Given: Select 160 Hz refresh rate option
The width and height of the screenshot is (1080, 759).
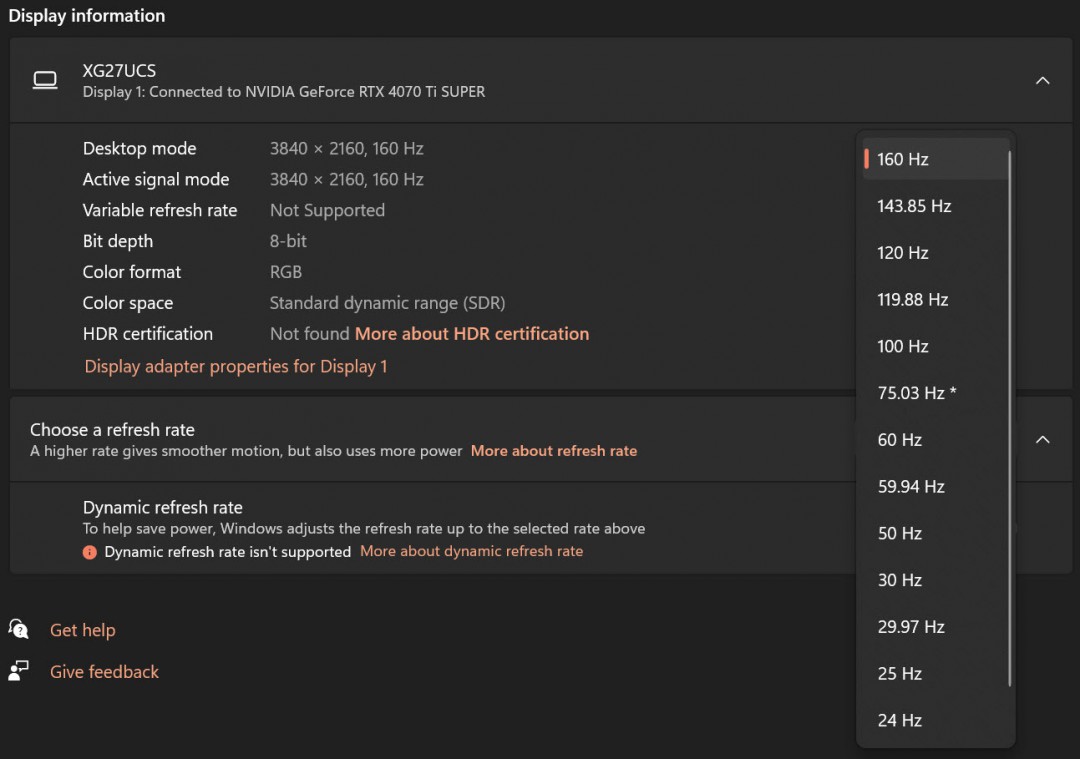Looking at the screenshot, I should click(903, 159).
